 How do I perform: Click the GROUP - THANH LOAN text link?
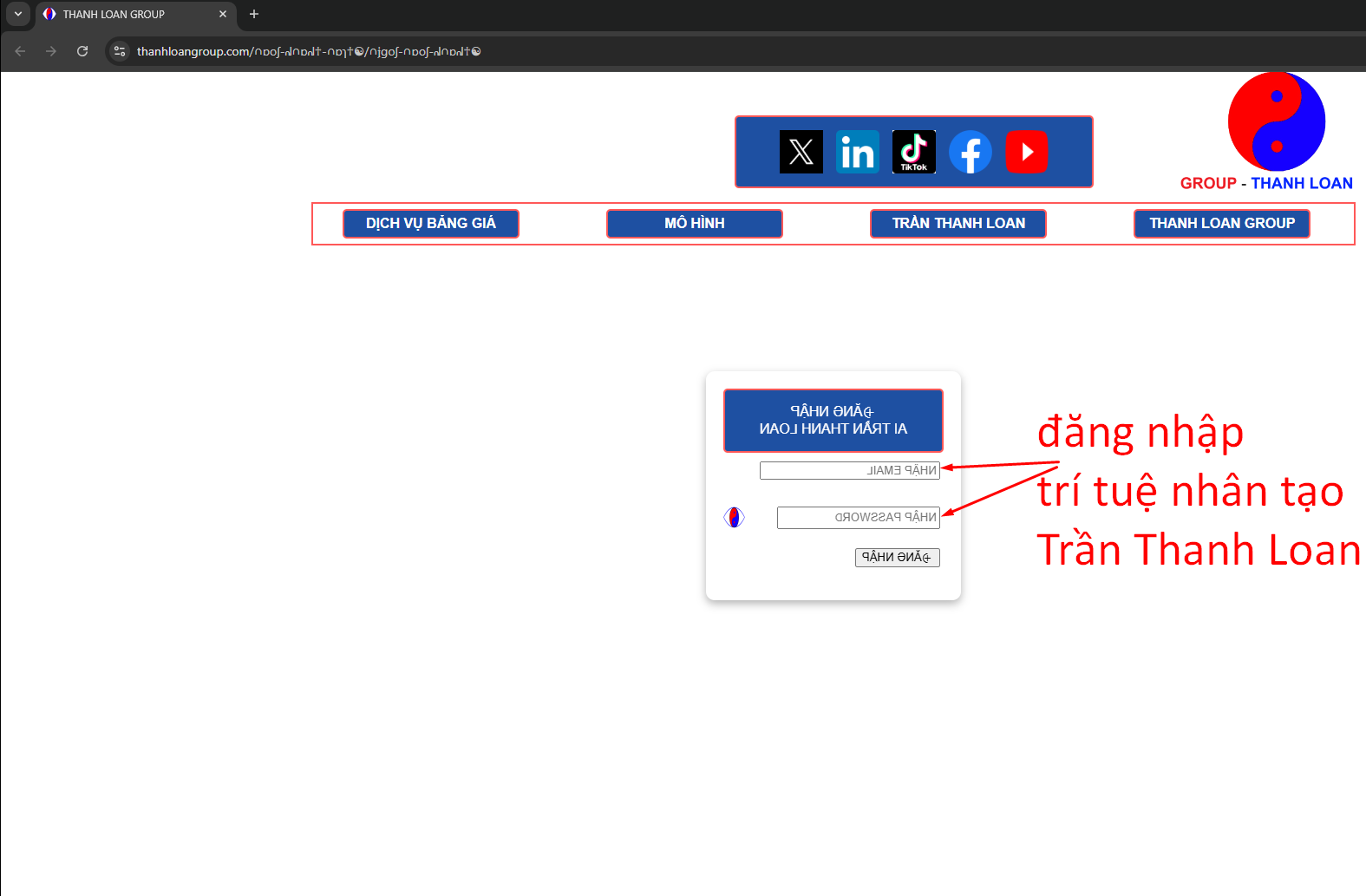click(1266, 183)
